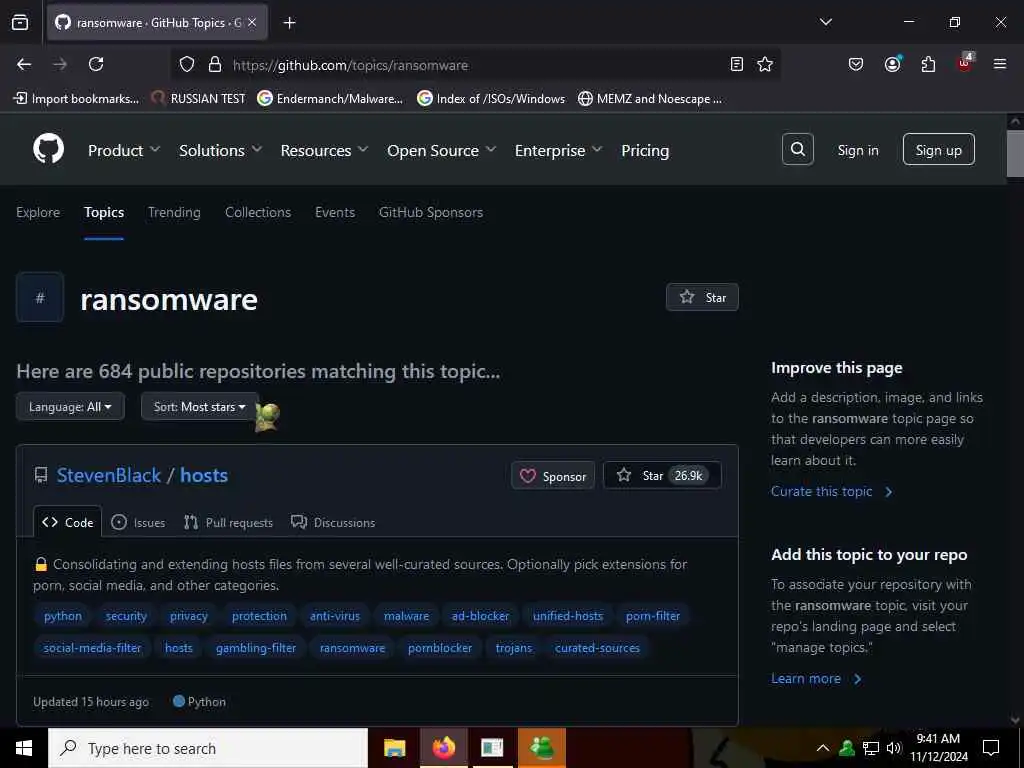Sponsor the StevenBlack hosts repository
1024x768 pixels.
click(553, 476)
